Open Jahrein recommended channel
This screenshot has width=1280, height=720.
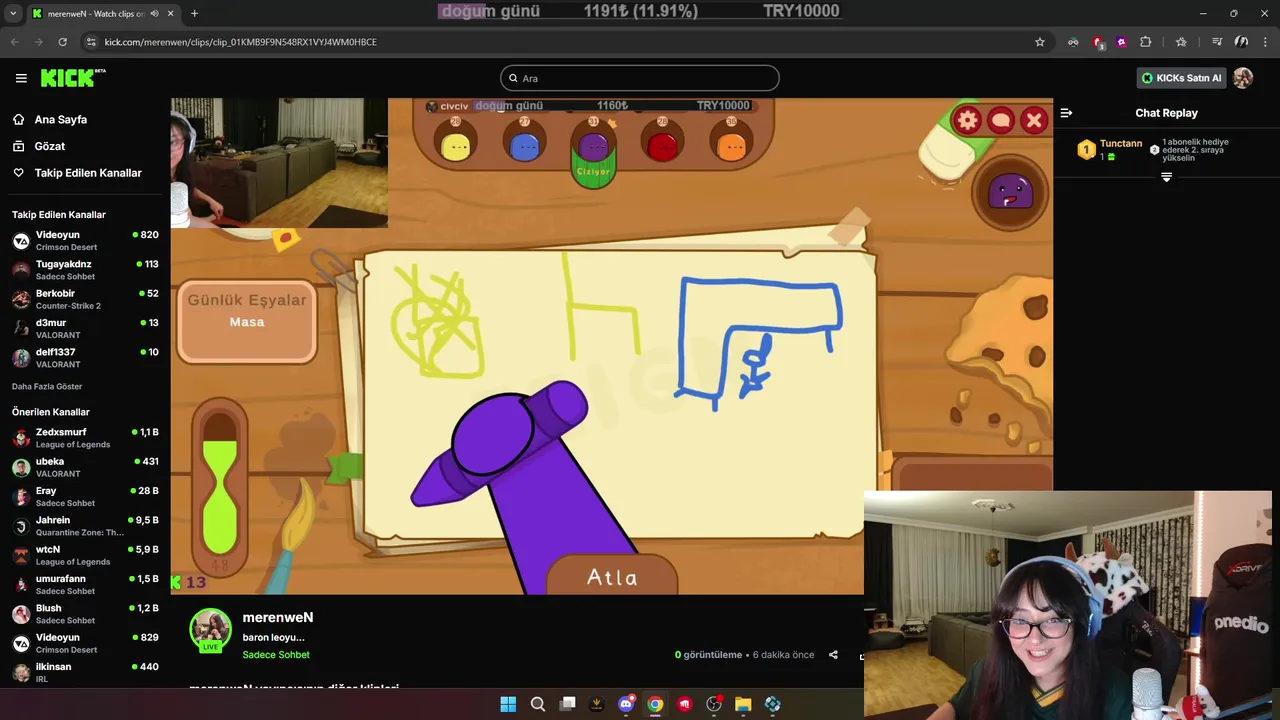pyautogui.click(x=85, y=526)
